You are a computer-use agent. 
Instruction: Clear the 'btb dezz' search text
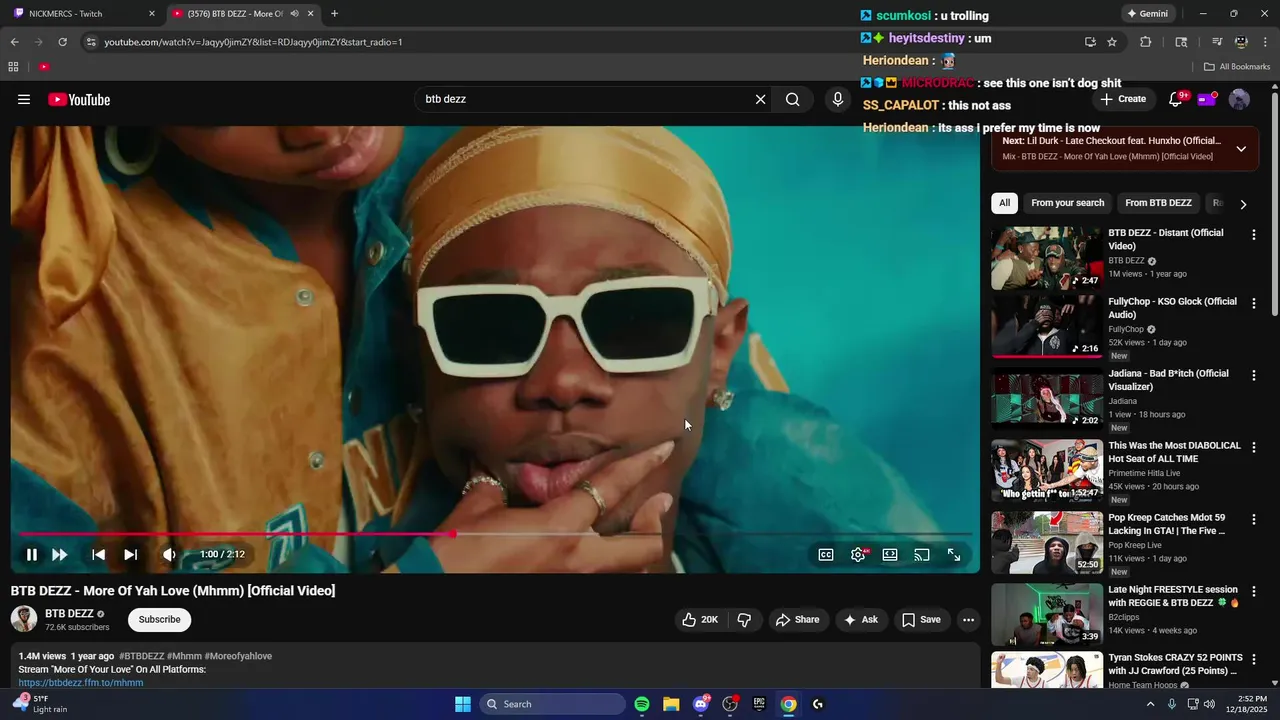pos(760,100)
